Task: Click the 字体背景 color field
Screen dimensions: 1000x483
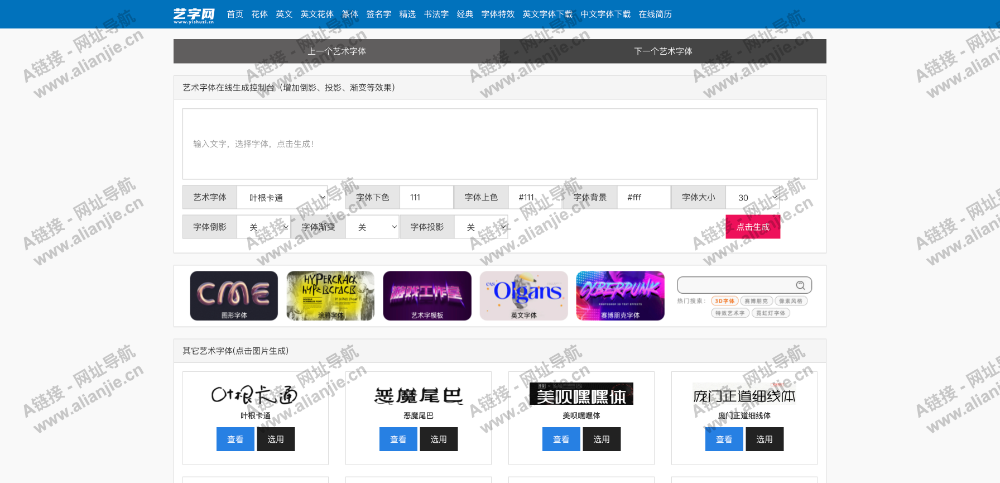Action: tap(643, 198)
